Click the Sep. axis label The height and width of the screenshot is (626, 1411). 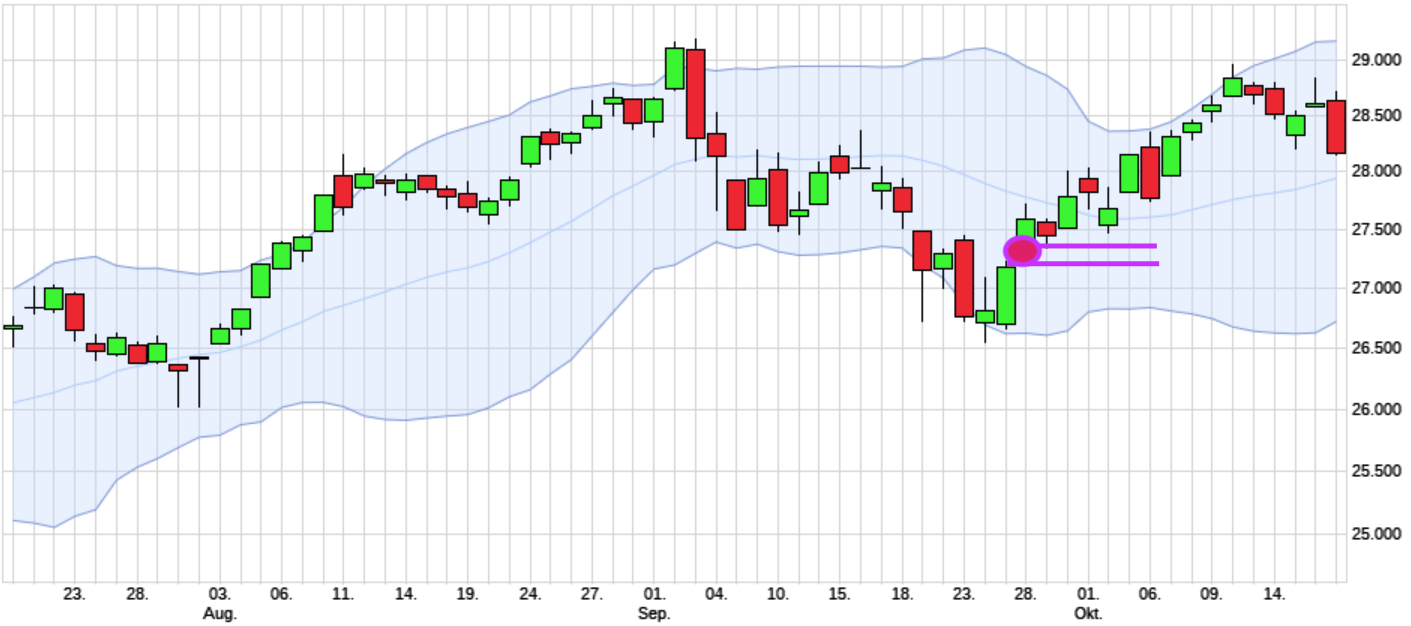point(655,615)
